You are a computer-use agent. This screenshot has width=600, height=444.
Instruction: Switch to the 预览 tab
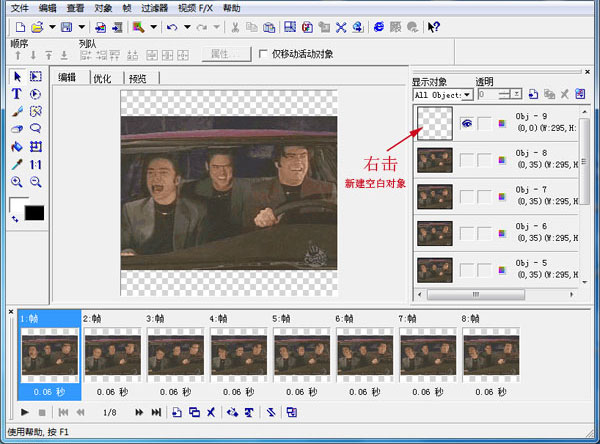click(x=137, y=78)
